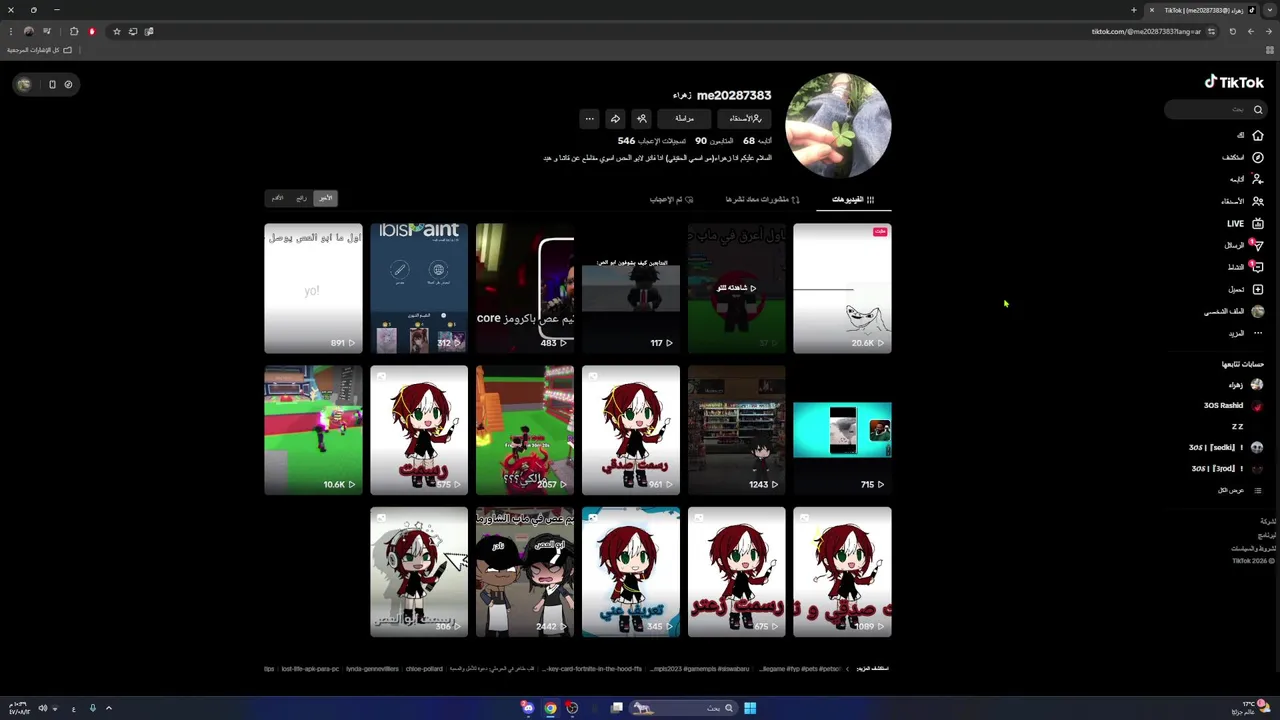Image resolution: width=1280 pixels, height=720 pixels.
Task: Open Upload (تحميل) in the sidebar
Action: coord(1246,289)
